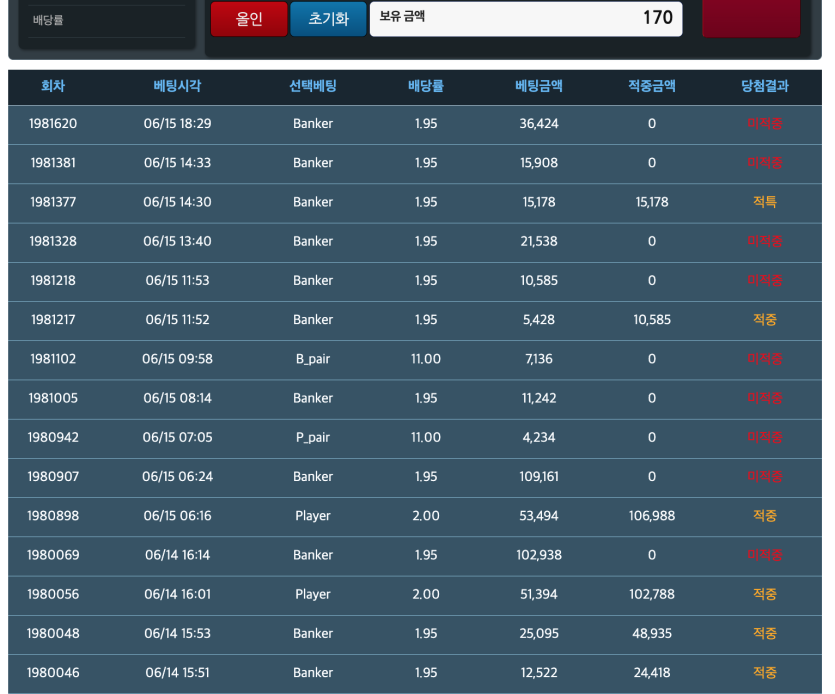This screenshot has height=694, width=835.
Task: Click odds 11.00 in row 1980942
Action: tap(425, 437)
